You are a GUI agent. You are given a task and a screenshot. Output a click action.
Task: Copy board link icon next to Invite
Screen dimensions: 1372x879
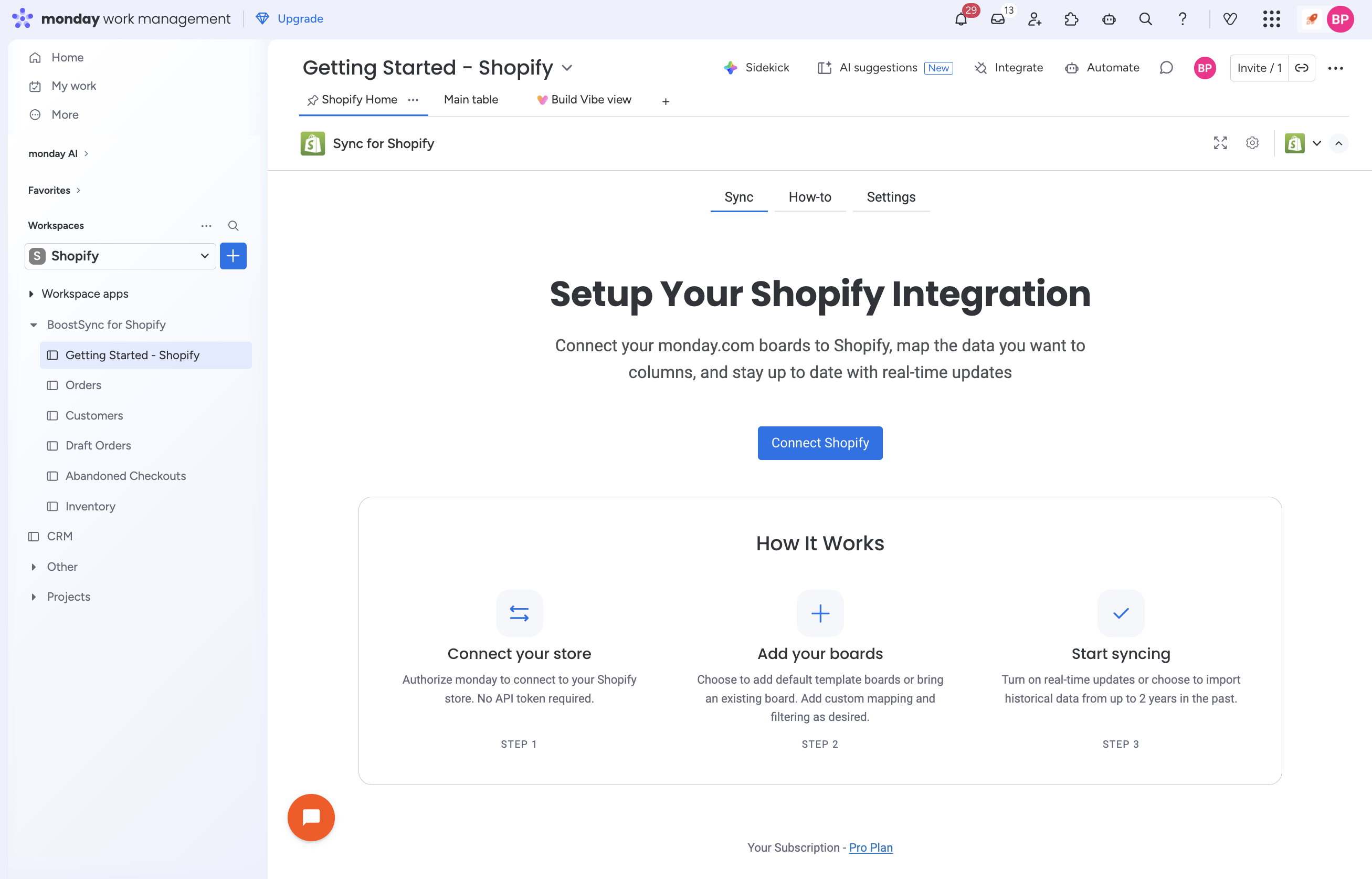(x=1302, y=68)
